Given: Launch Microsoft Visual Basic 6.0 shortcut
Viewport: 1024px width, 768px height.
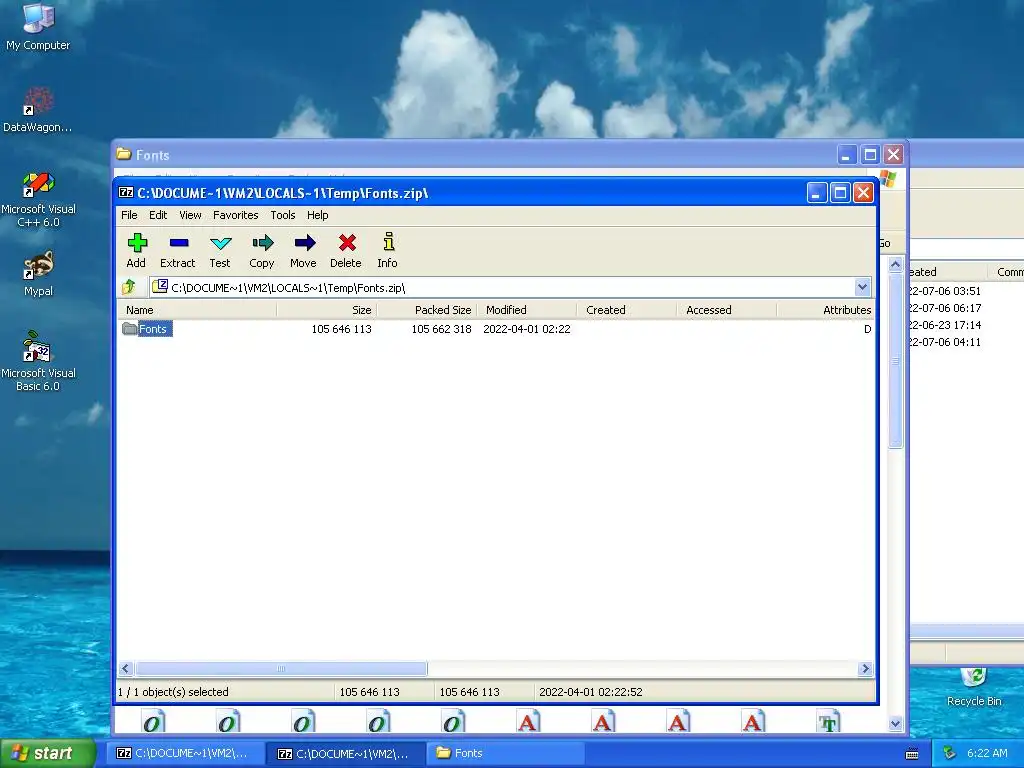Looking at the screenshot, I should 38,361.
